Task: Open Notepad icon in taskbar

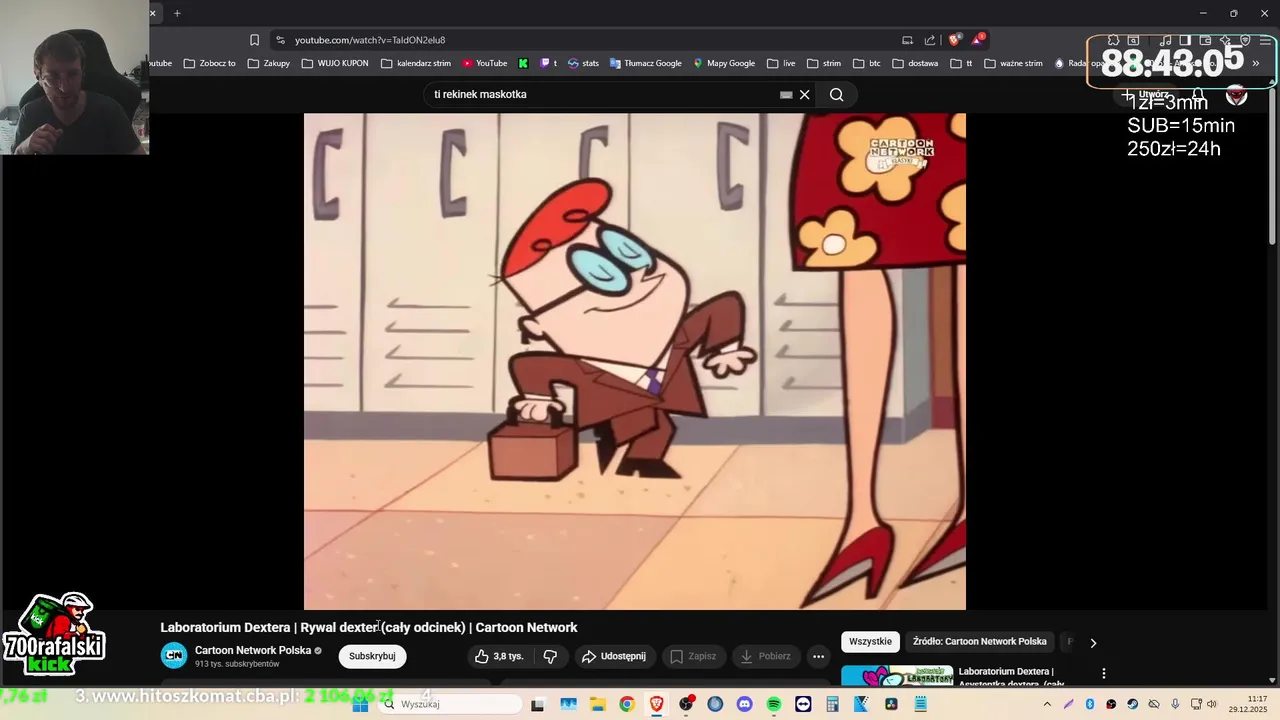Action: [920, 704]
